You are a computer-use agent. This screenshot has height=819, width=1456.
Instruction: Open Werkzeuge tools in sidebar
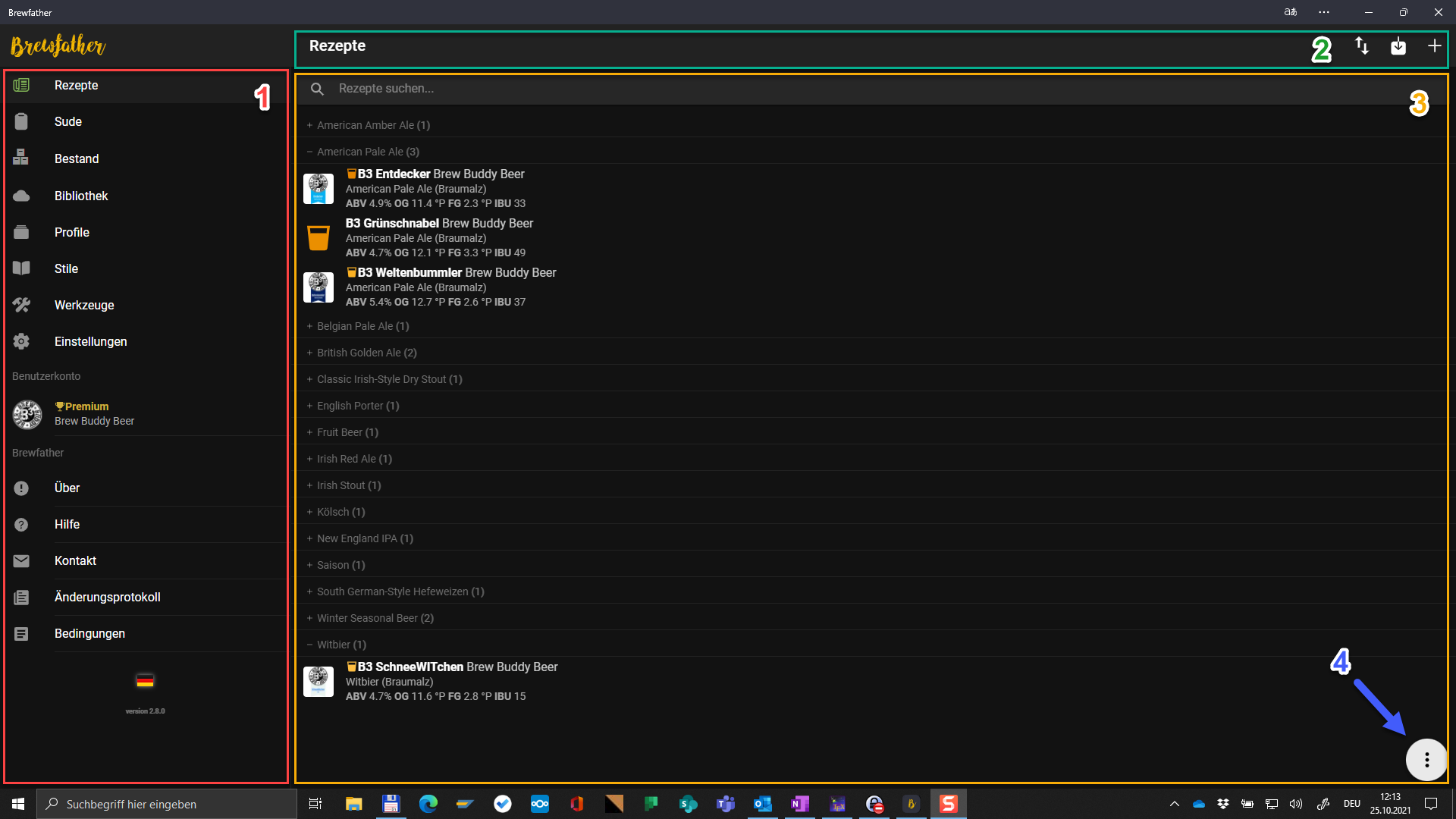(x=84, y=305)
